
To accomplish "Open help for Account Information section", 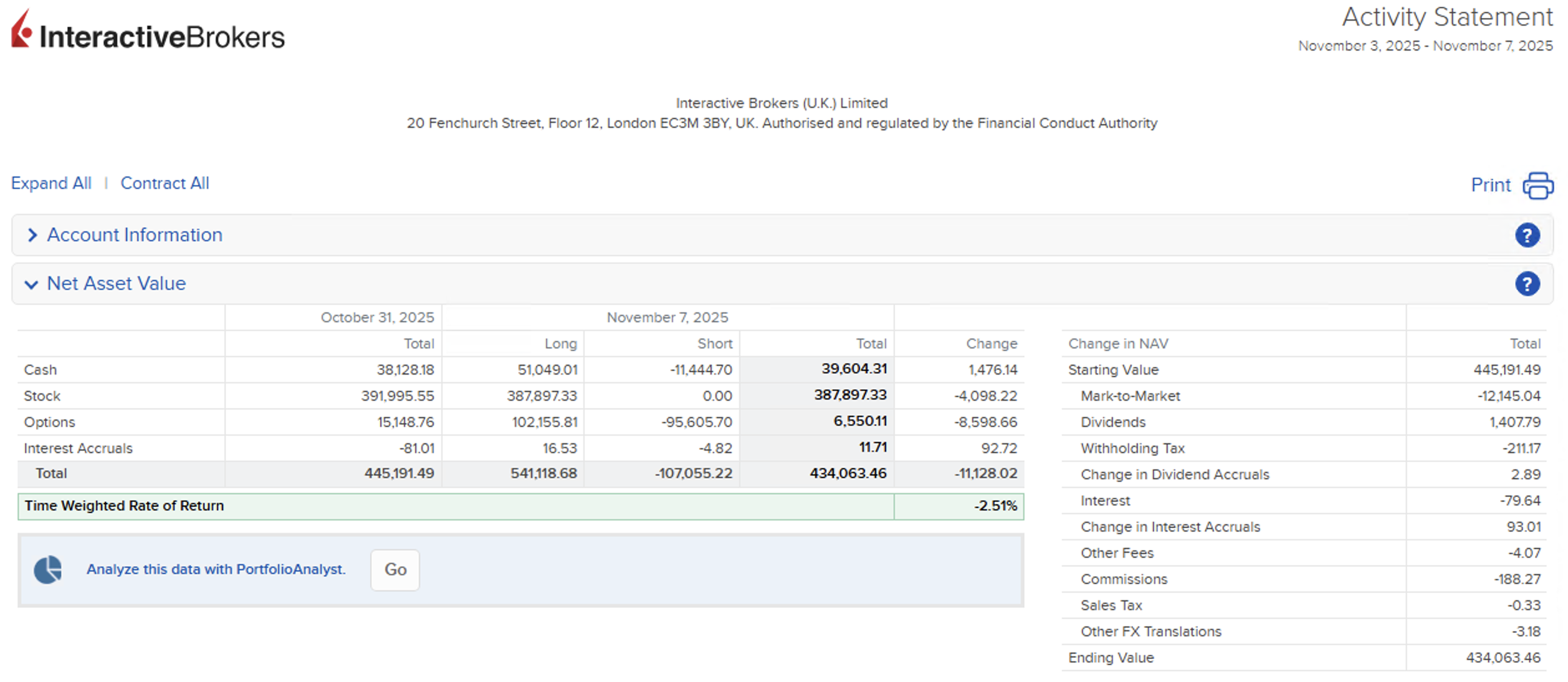I will pyautogui.click(x=1527, y=236).
